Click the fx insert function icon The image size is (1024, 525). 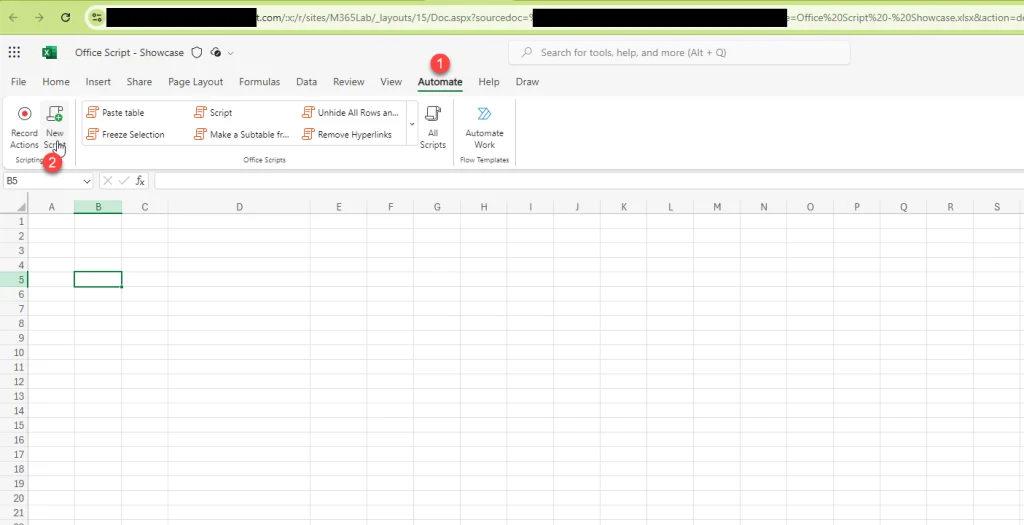[x=140, y=181]
